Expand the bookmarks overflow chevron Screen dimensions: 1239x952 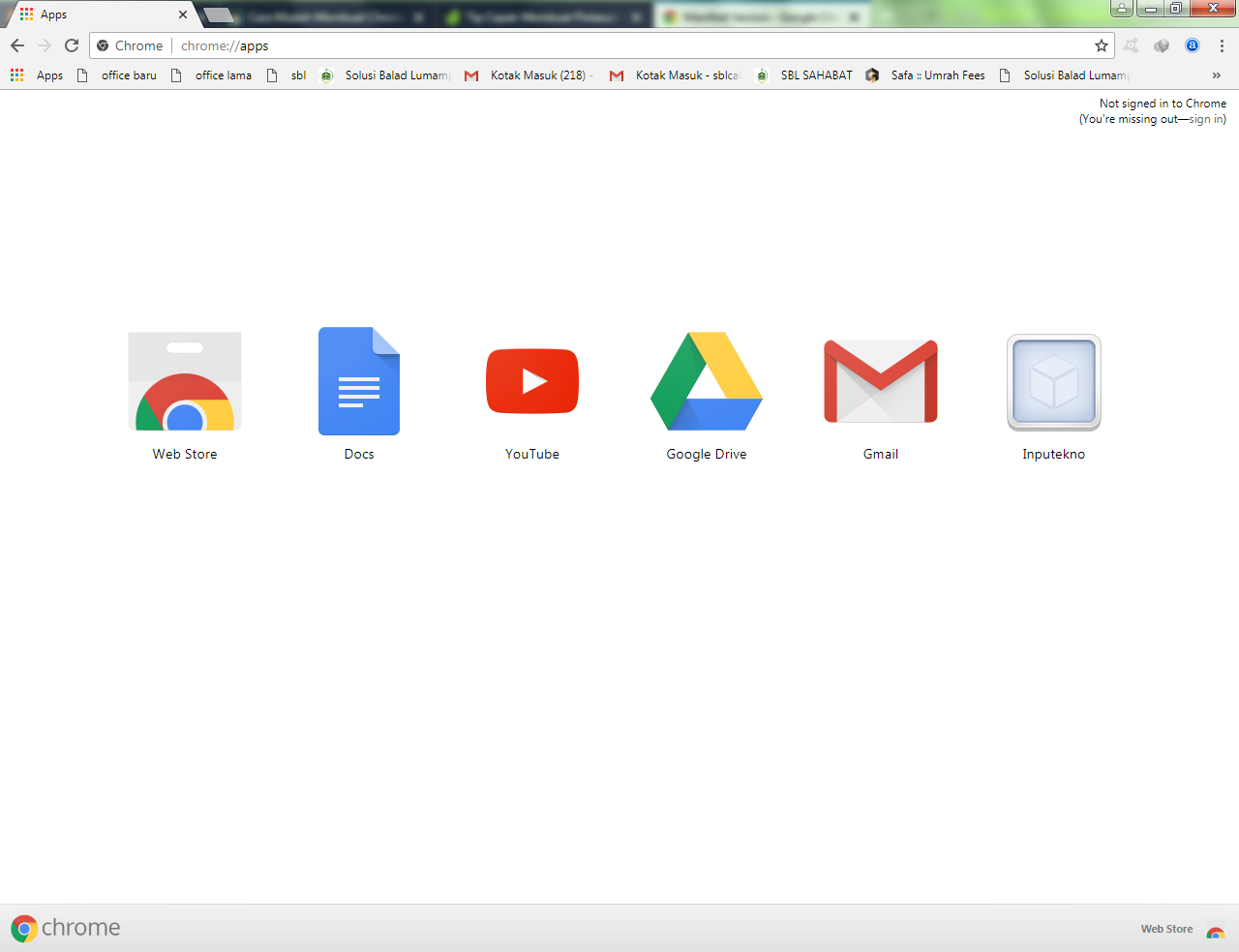1217,74
